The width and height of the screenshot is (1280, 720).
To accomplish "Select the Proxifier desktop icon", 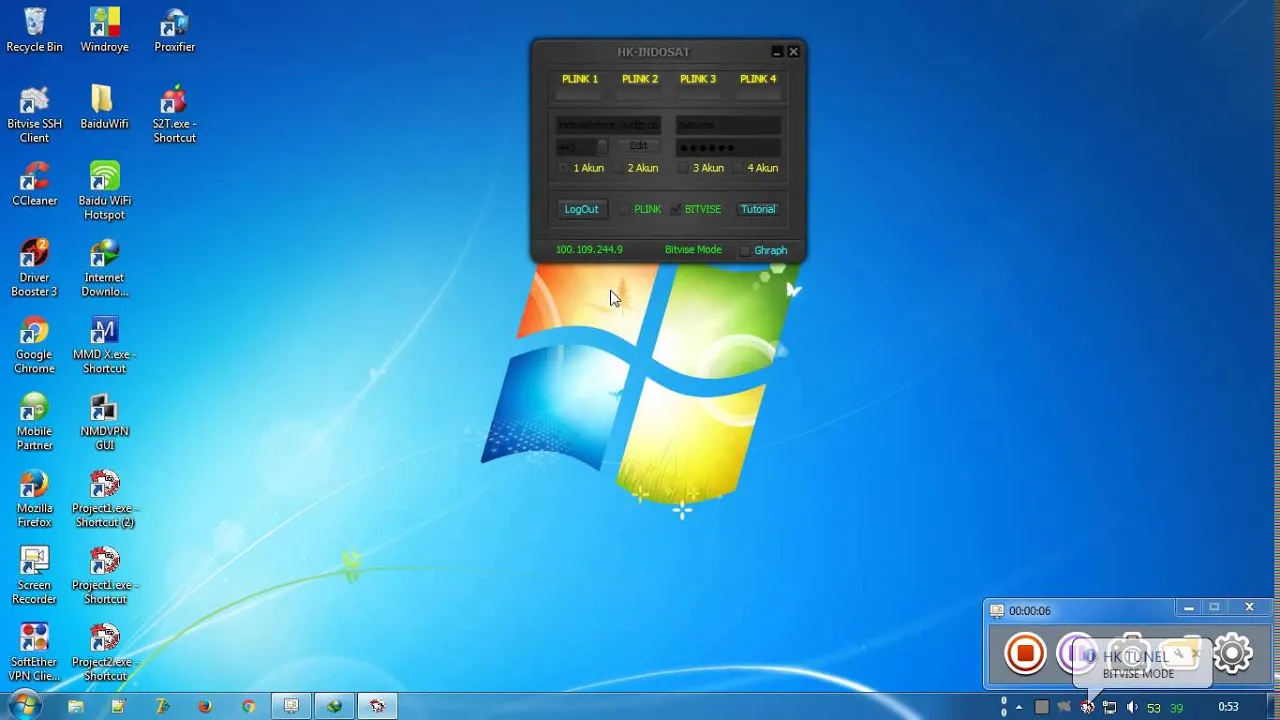I will 174,30.
